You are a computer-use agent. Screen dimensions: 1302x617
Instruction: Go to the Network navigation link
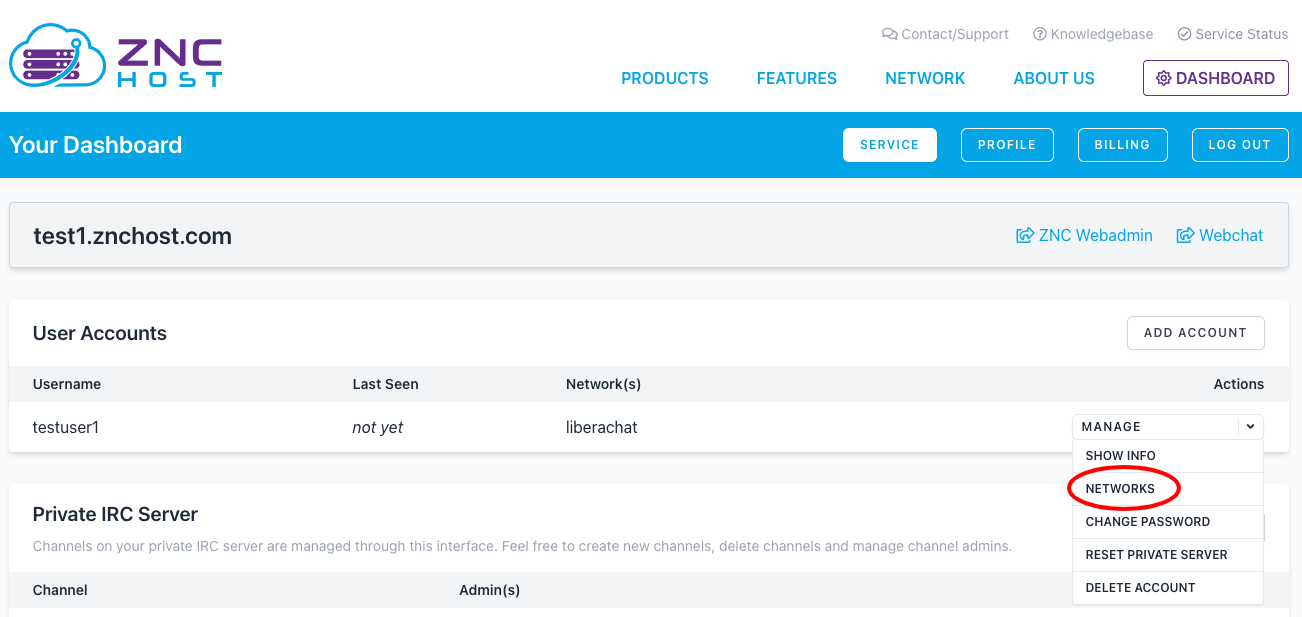tap(925, 78)
